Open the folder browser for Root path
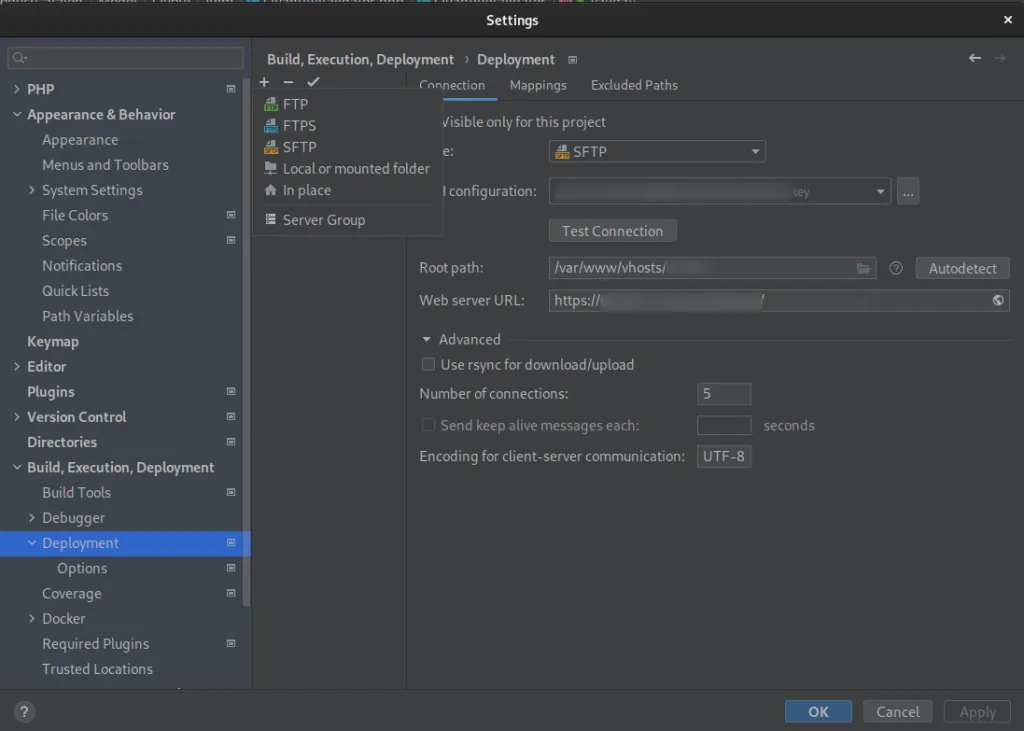The height and width of the screenshot is (731, 1024). (862, 267)
